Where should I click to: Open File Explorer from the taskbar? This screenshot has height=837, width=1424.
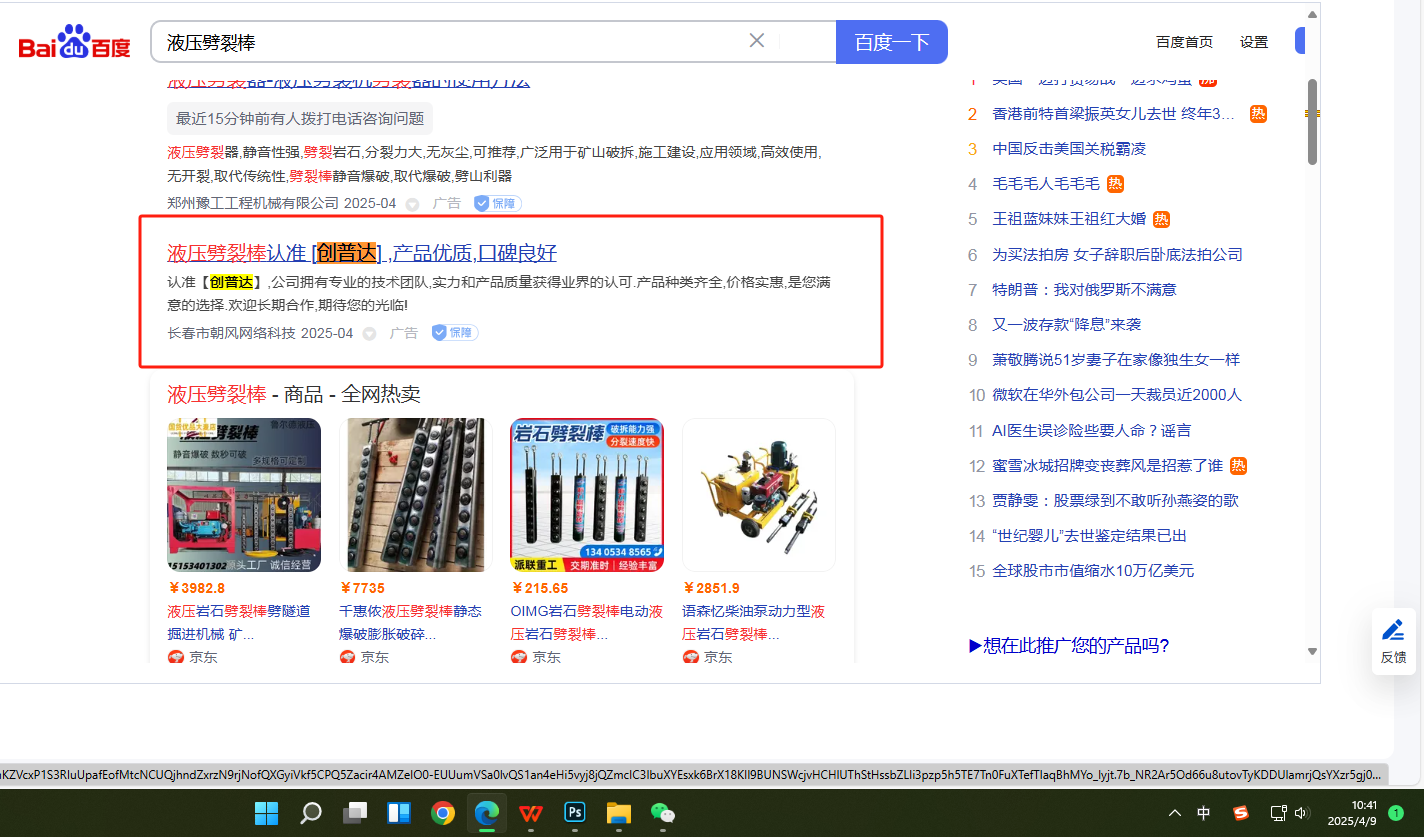[619, 813]
